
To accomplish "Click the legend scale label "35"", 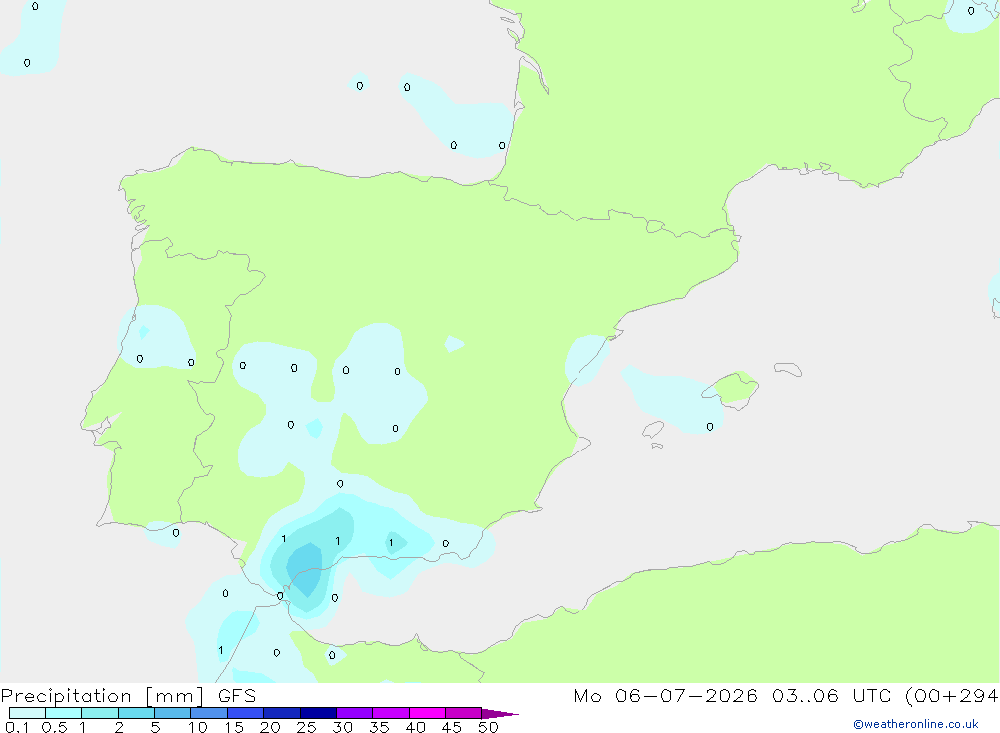I will tap(379, 727).
